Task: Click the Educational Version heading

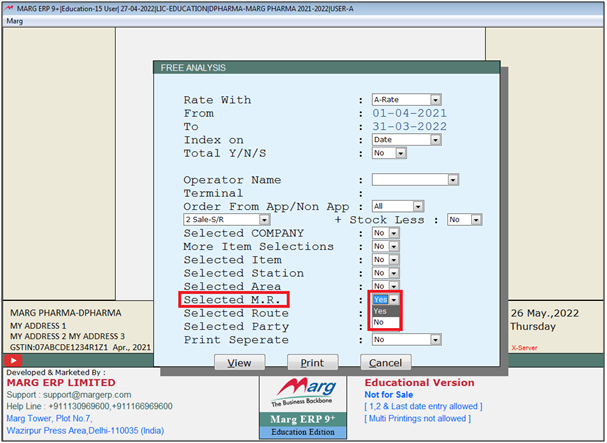Action: (419, 383)
